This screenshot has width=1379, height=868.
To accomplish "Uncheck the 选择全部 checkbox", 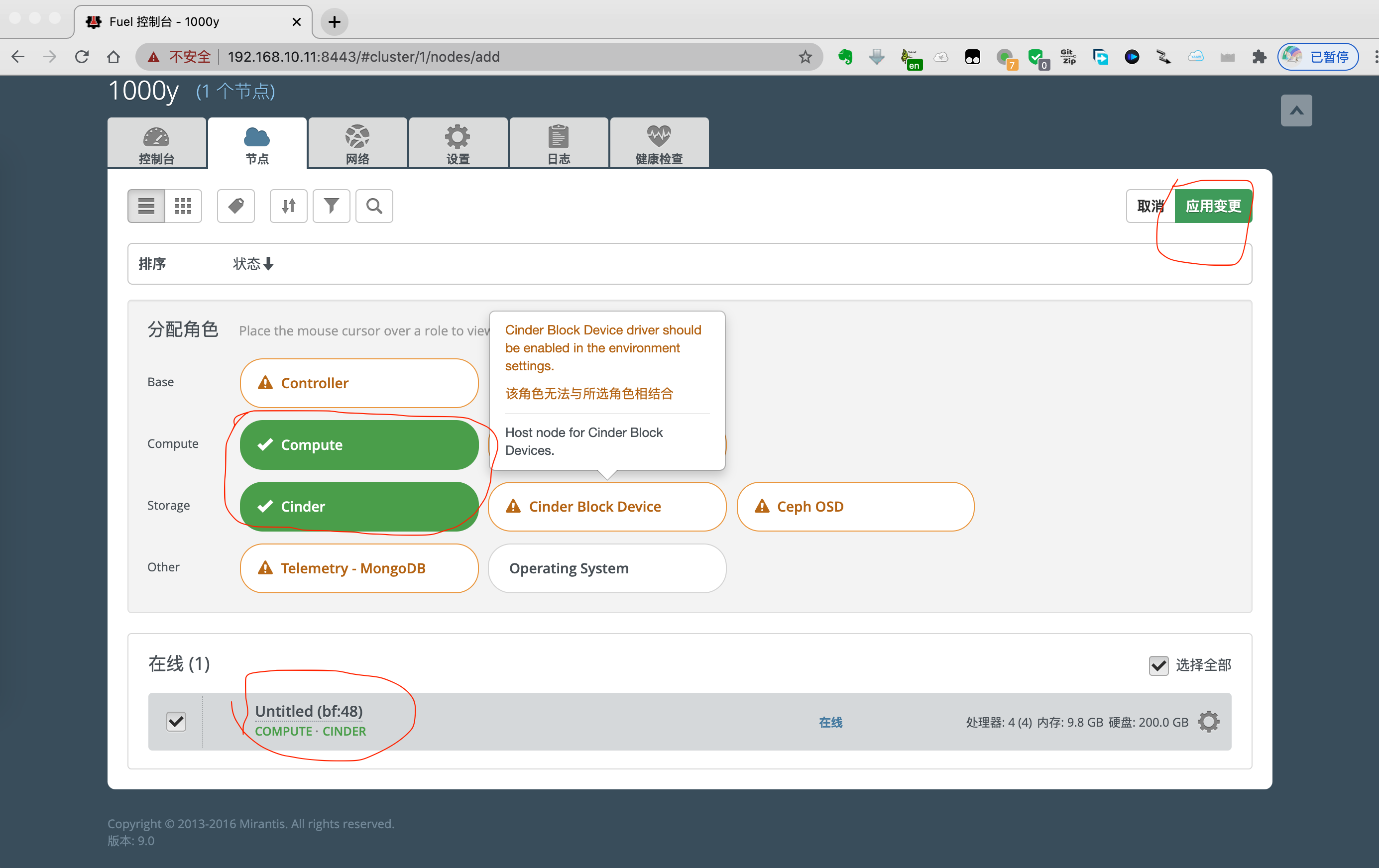I will 1158,666.
